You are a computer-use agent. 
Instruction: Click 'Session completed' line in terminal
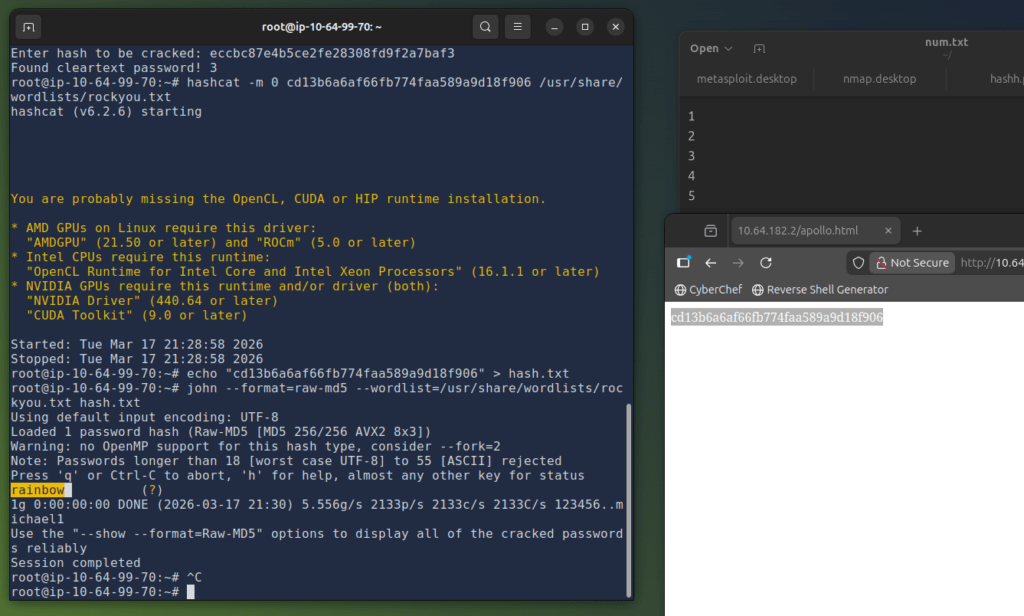click(x=76, y=562)
